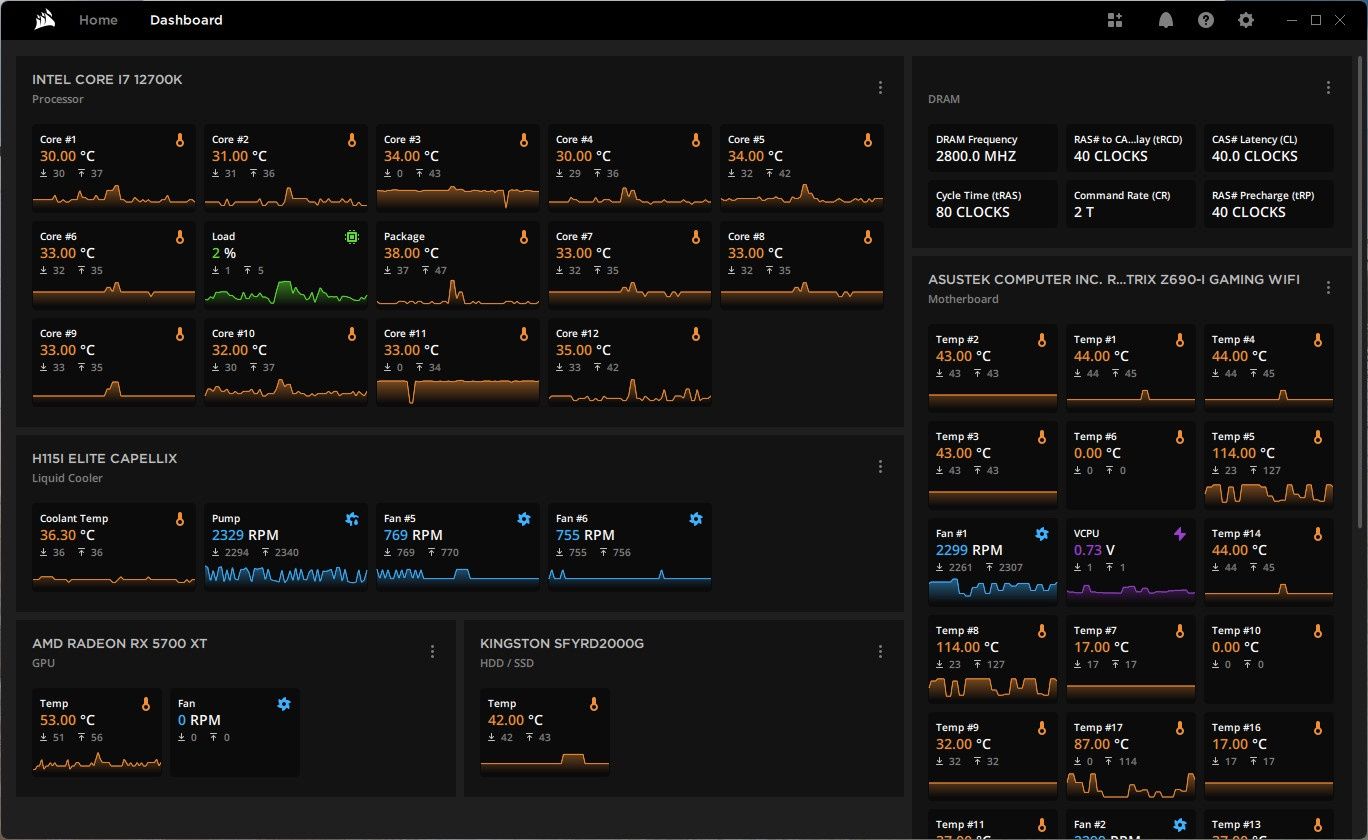
Task: Click the "H115I ELITE CAPELLIX" title
Action: [104, 459]
